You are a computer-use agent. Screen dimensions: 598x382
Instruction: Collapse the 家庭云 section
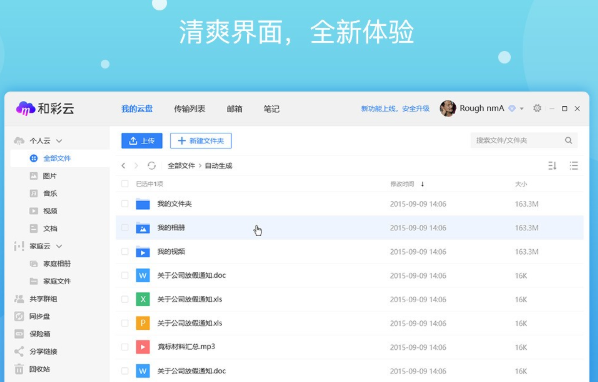[x=59, y=246]
